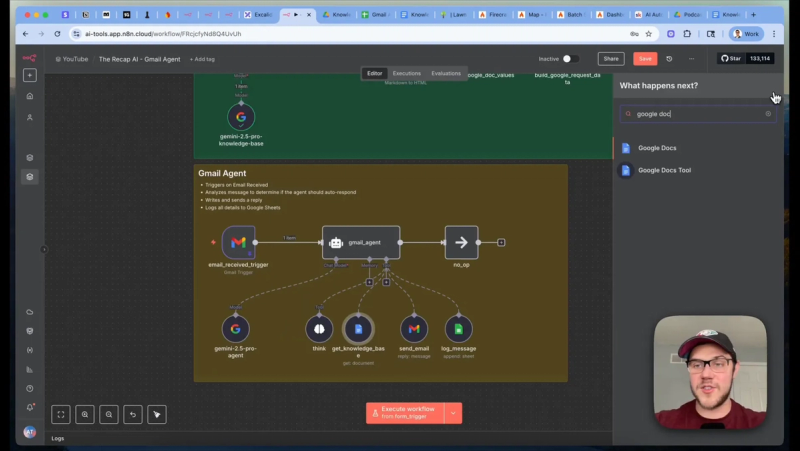The image size is (800, 451).
Task: Open workflow history icon
Action: tap(669, 59)
